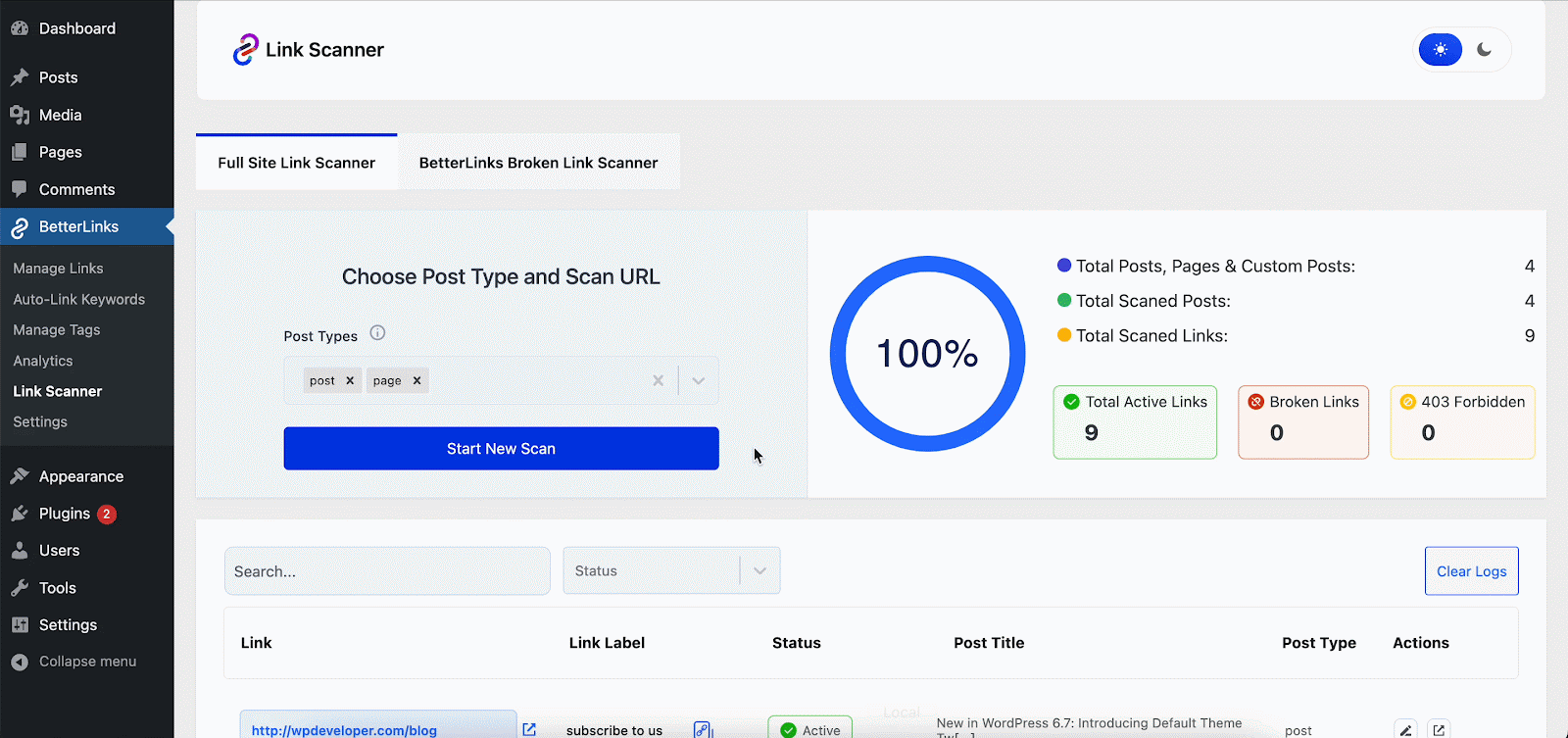Image resolution: width=1568 pixels, height=738 pixels.
Task: Click the Appearance brush icon
Action: tap(20, 476)
